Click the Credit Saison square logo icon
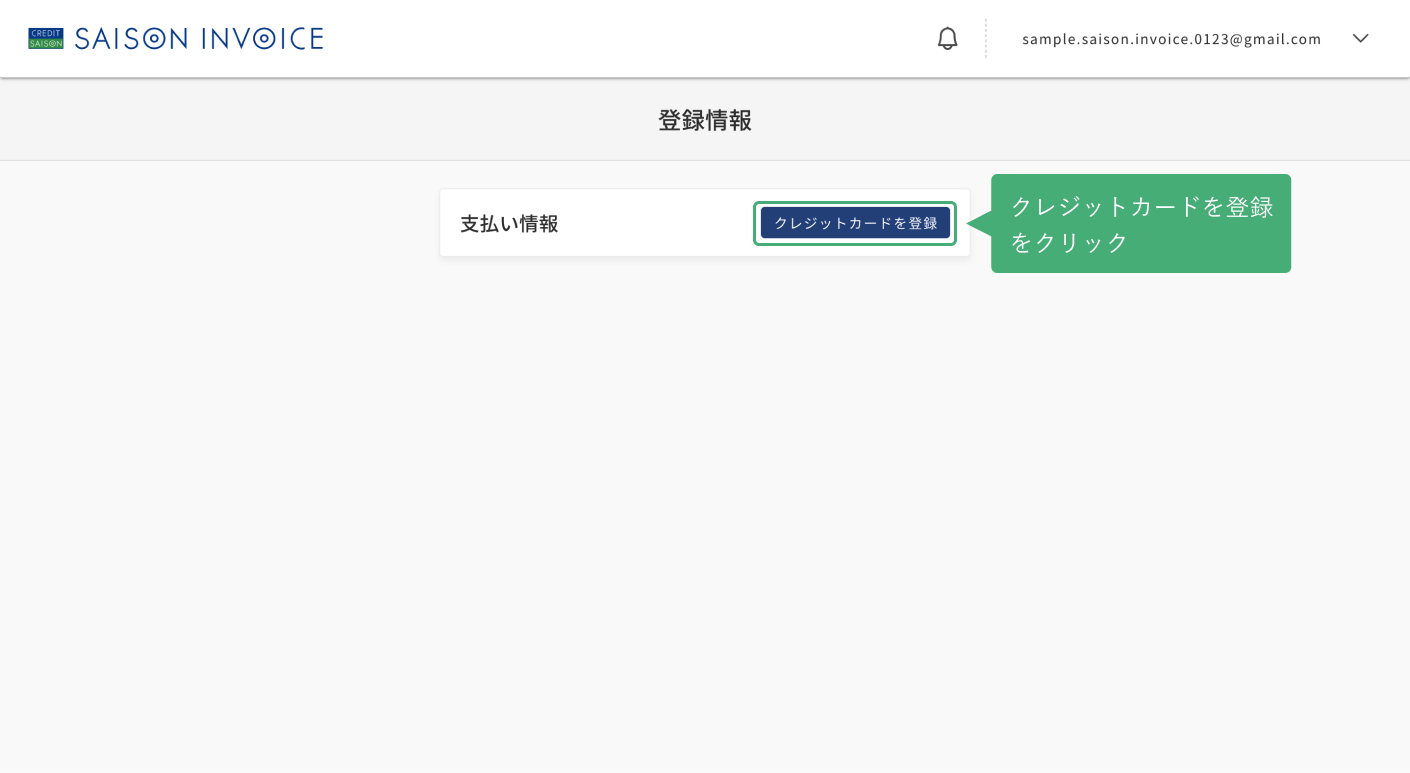The width and height of the screenshot is (1410, 773). point(46,39)
